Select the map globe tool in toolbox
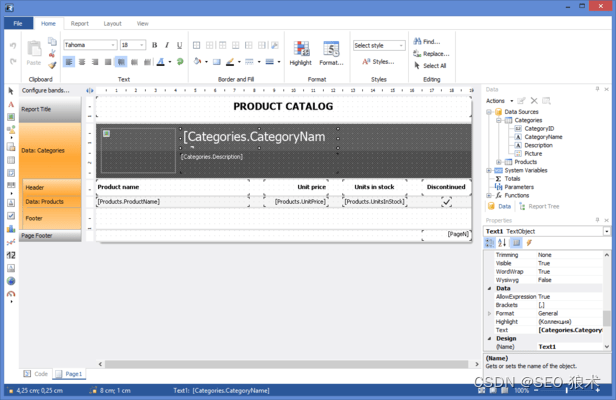Screen dimensions: 616x400 [11, 281]
